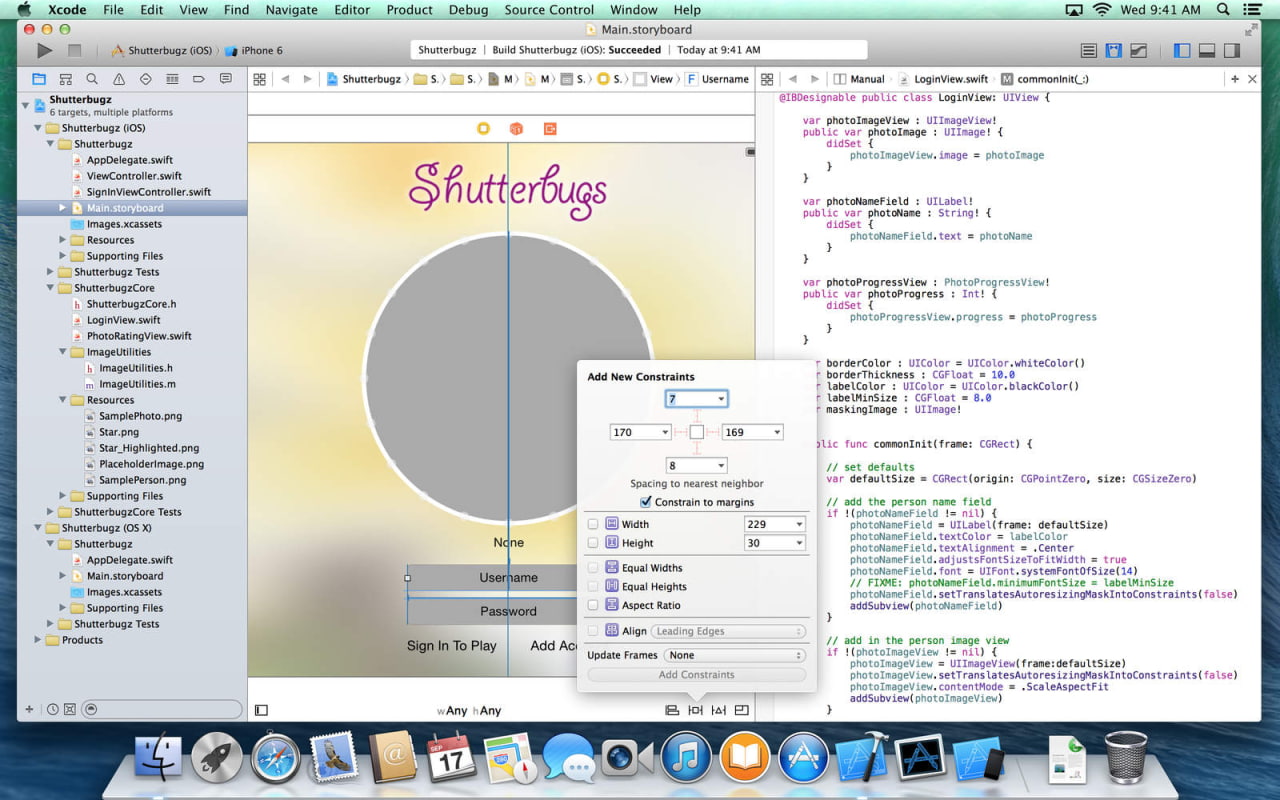
Task: Open the Product menu
Action: point(409,10)
